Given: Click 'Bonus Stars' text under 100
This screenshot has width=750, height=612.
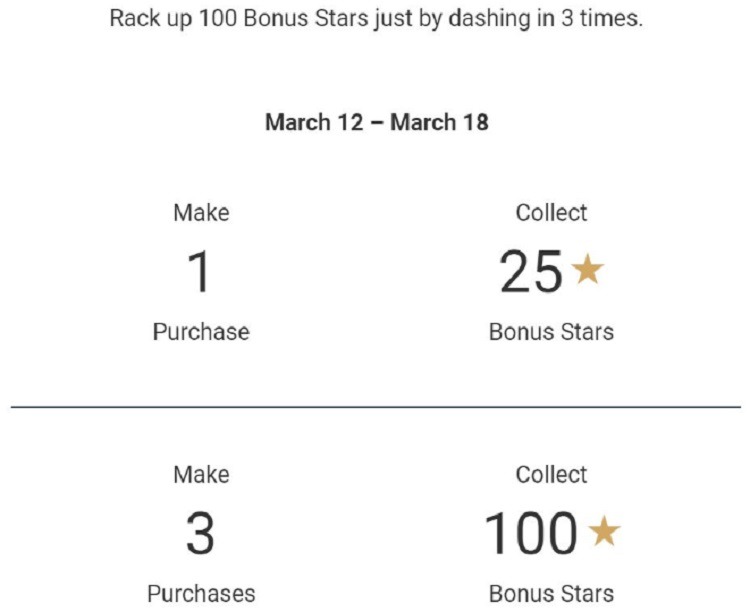Looking at the screenshot, I should tap(551, 594).
